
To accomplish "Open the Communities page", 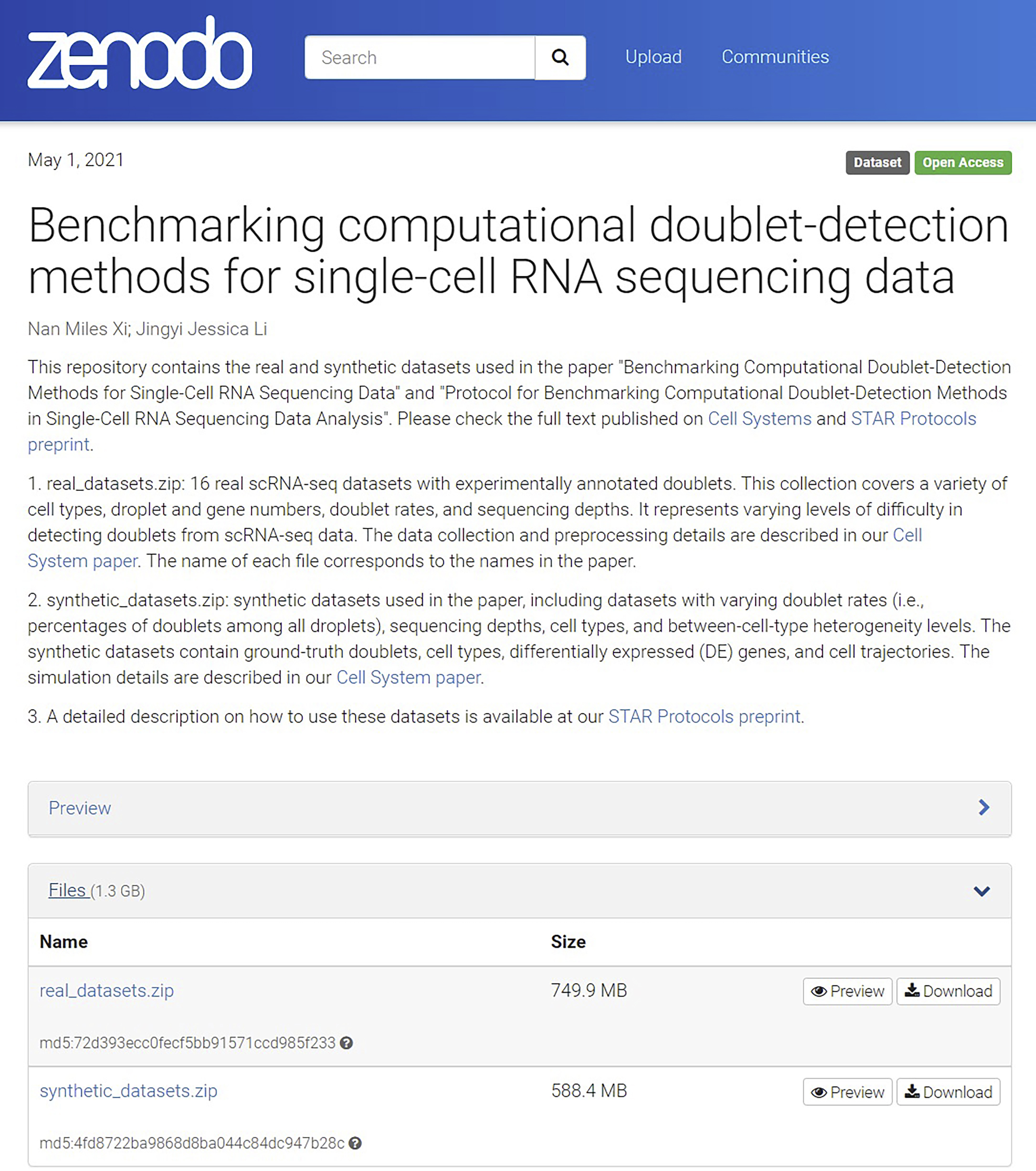I will click(x=775, y=57).
